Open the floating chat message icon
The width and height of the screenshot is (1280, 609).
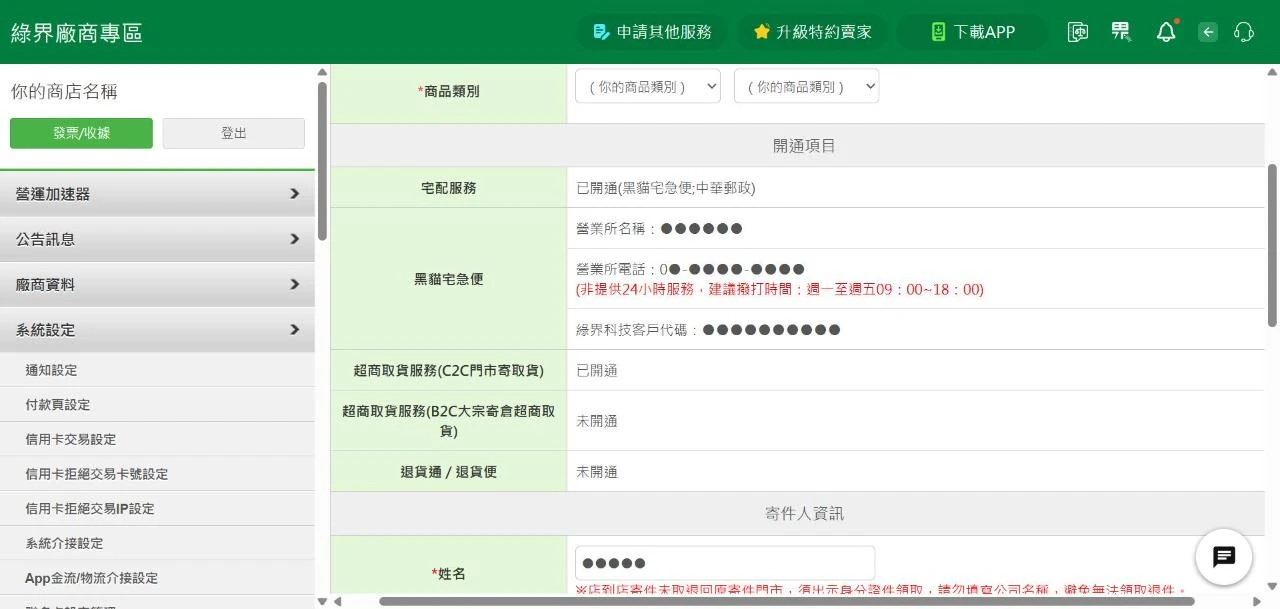click(x=1224, y=557)
